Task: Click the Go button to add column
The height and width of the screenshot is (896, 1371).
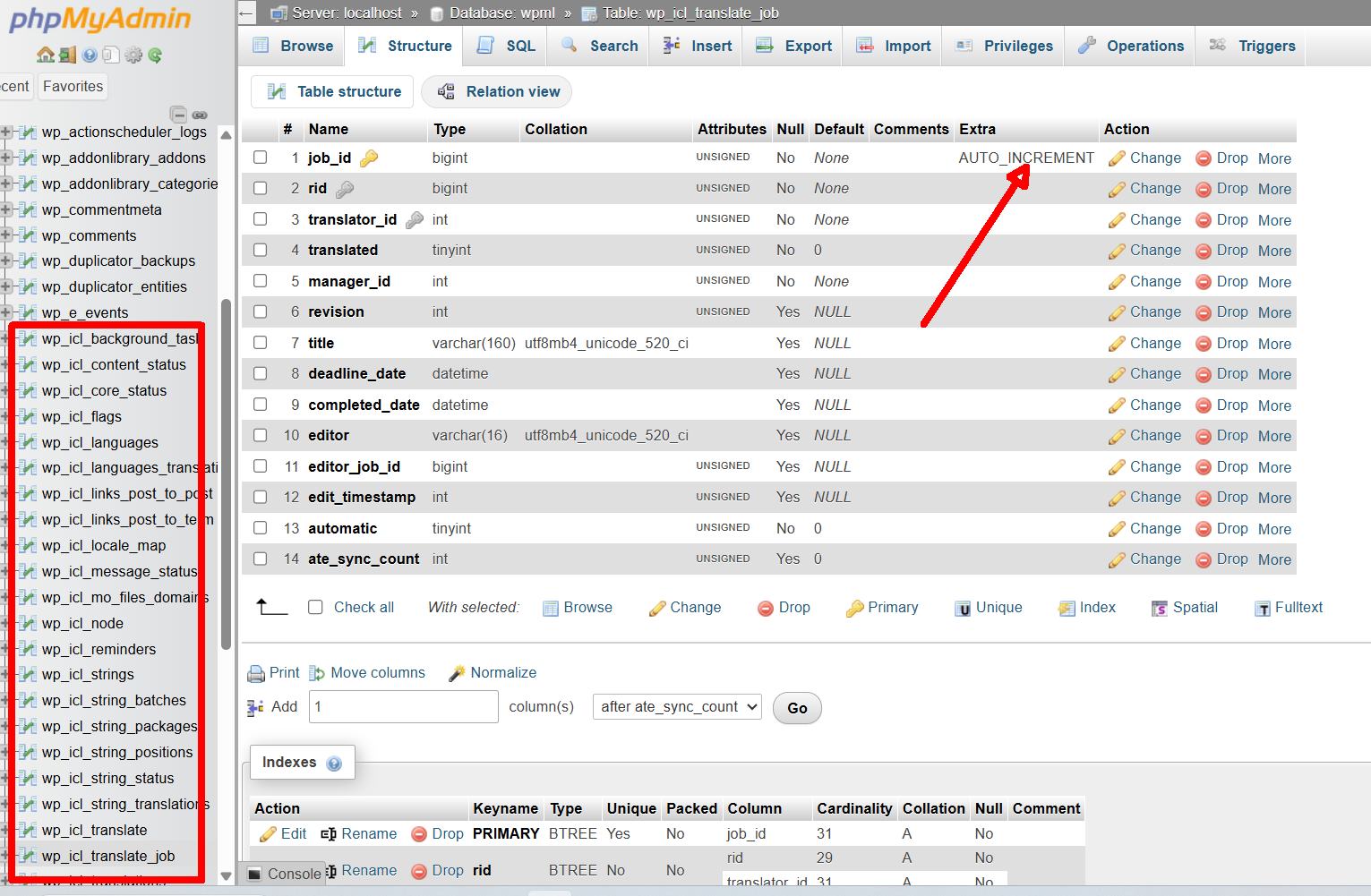Action: point(797,707)
